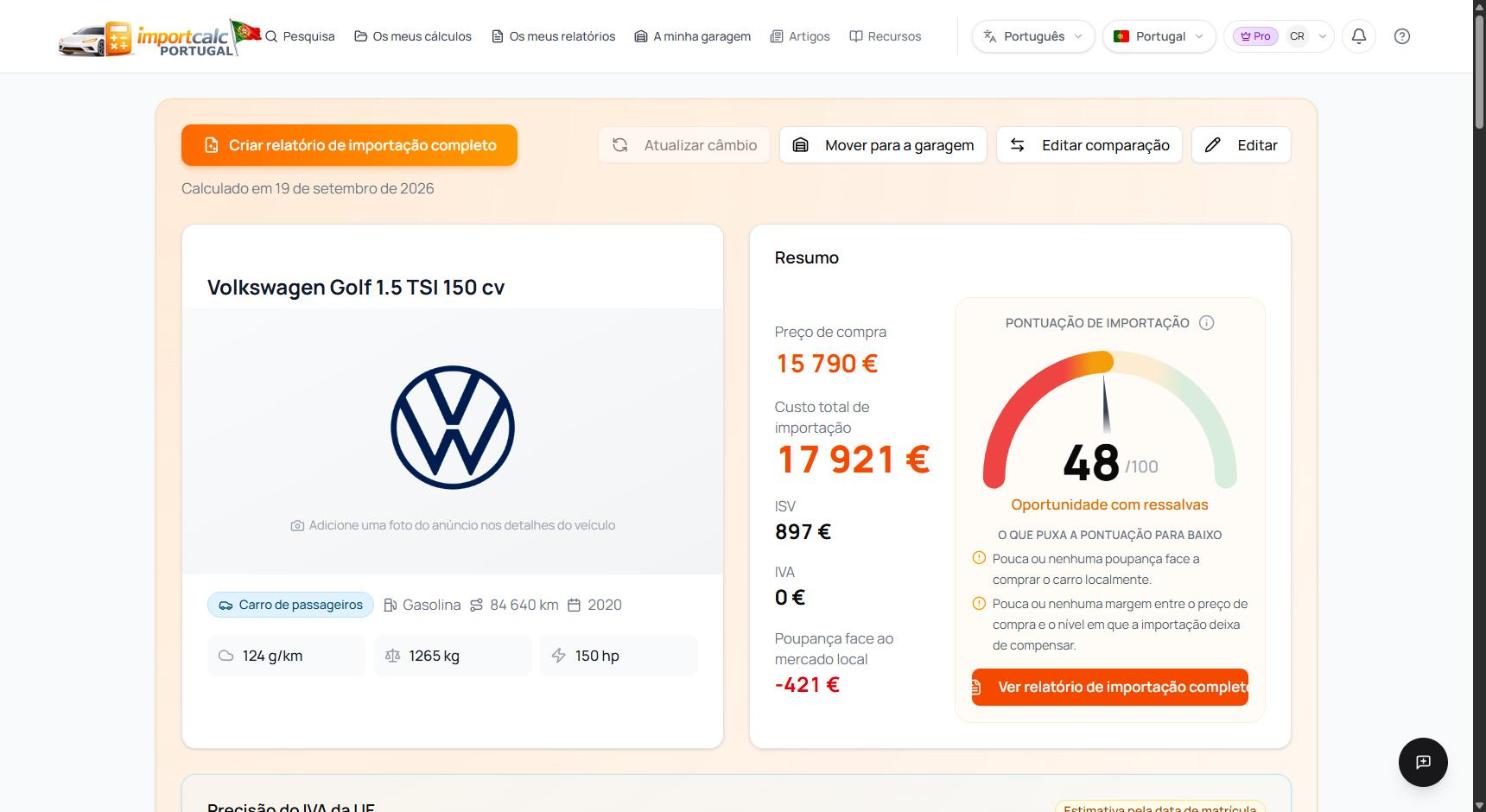Open Os meus relatórios
The width and height of the screenshot is (1486, 812).
(553, 36)
